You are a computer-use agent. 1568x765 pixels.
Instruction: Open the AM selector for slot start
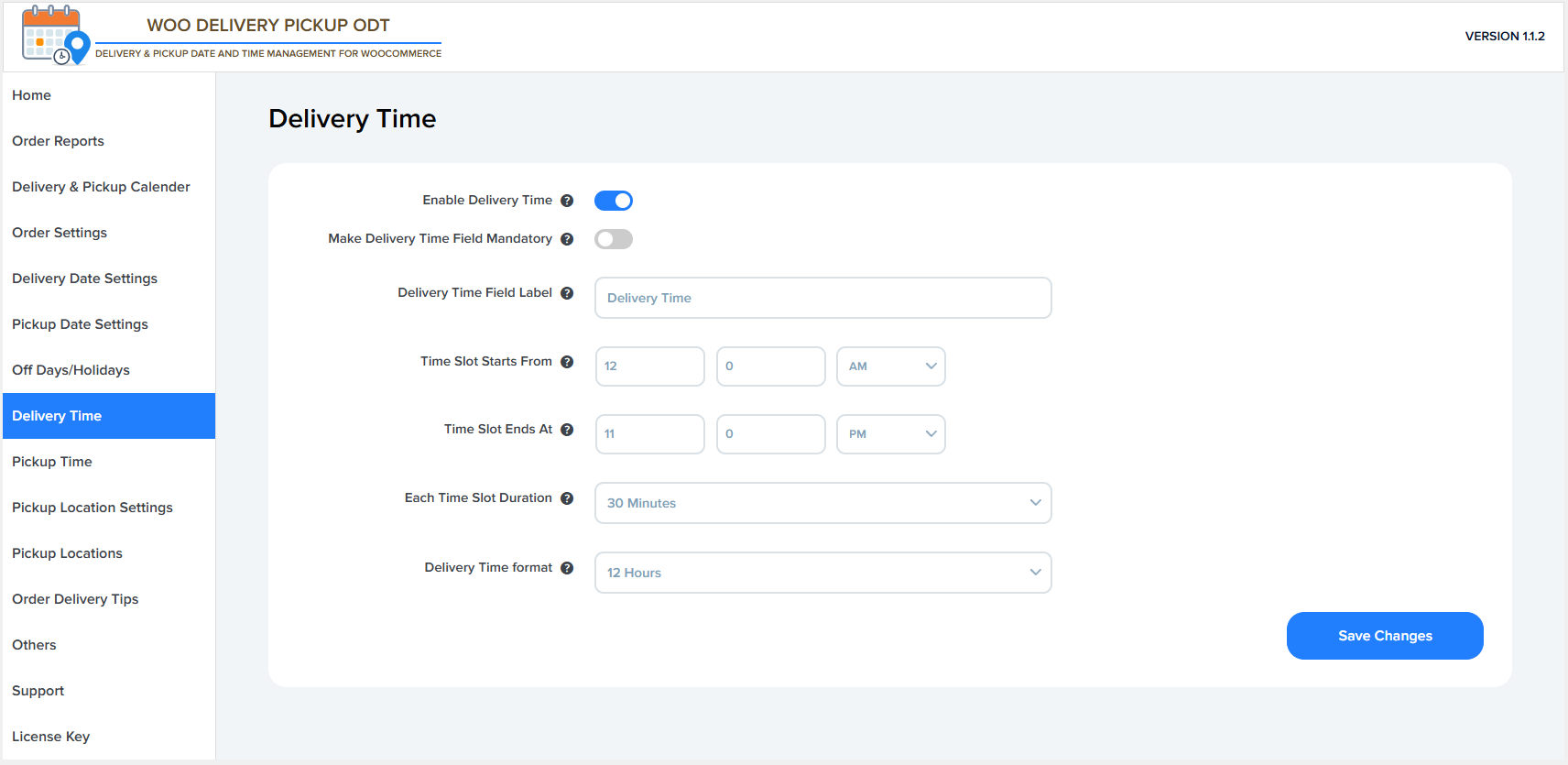[890, 366]
